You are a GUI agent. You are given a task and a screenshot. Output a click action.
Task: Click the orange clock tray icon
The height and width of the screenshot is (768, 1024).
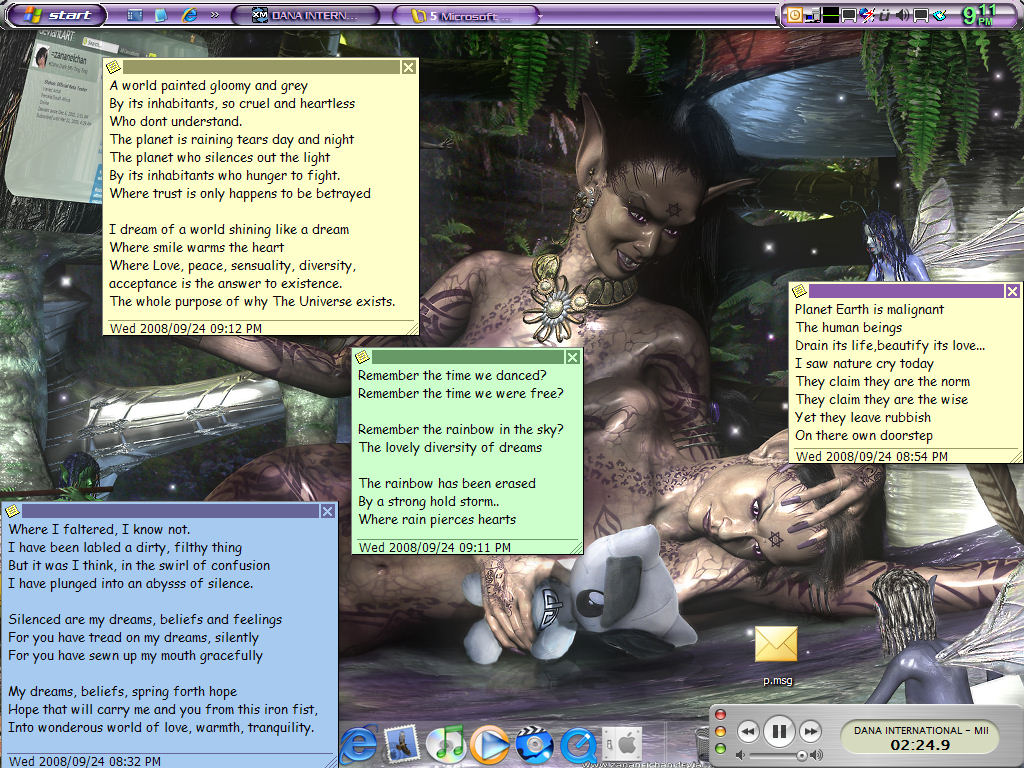(x=795, y=15)
